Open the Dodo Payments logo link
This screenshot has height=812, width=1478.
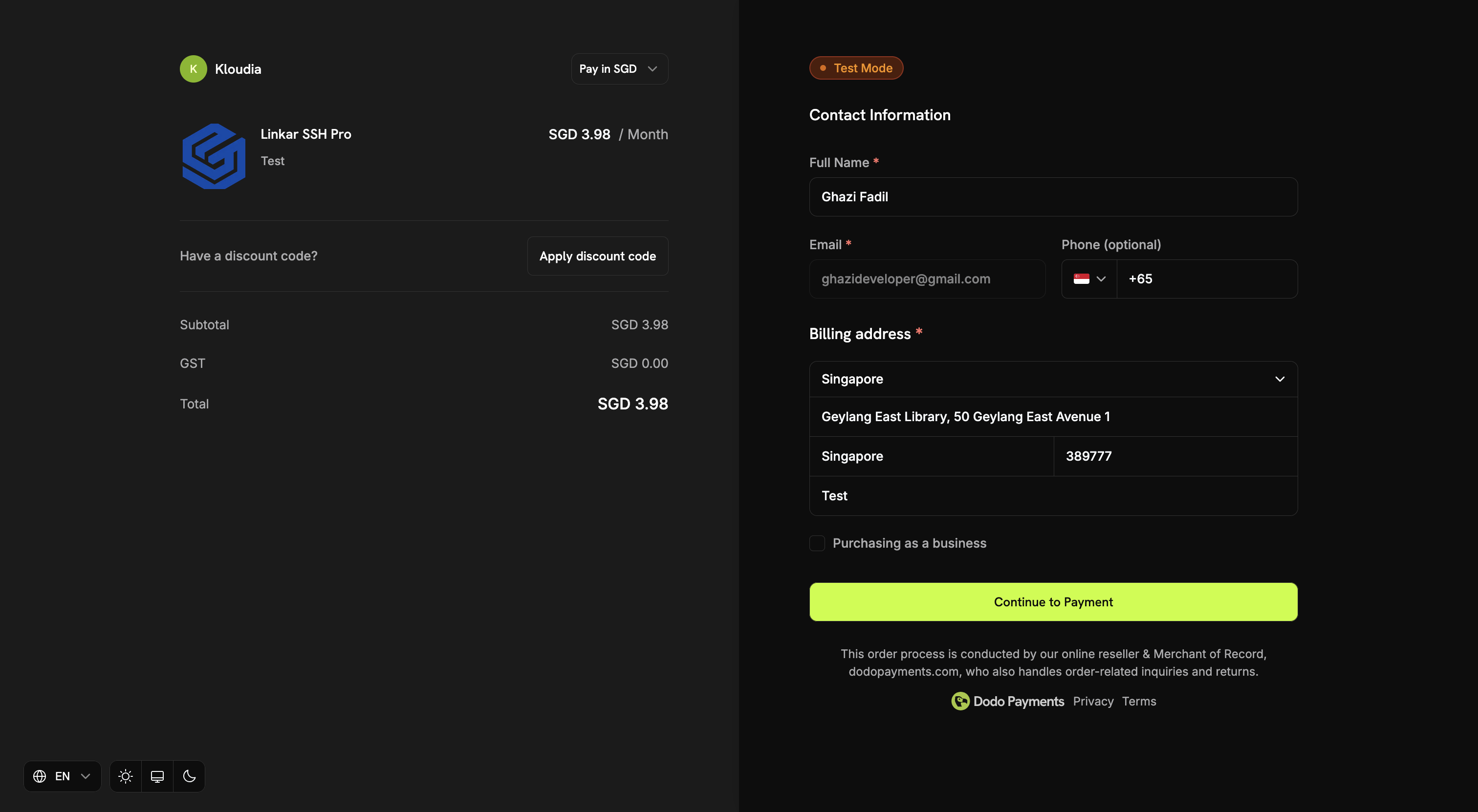[1007, 701]
